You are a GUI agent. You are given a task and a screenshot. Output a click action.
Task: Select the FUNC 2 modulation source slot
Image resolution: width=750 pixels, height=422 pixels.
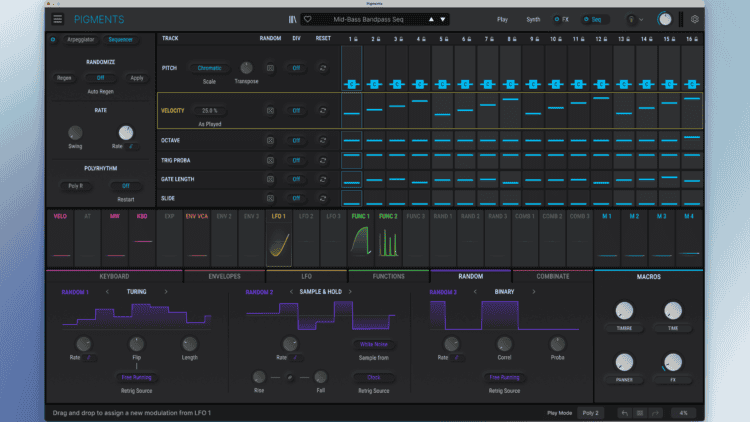[388, 238]
